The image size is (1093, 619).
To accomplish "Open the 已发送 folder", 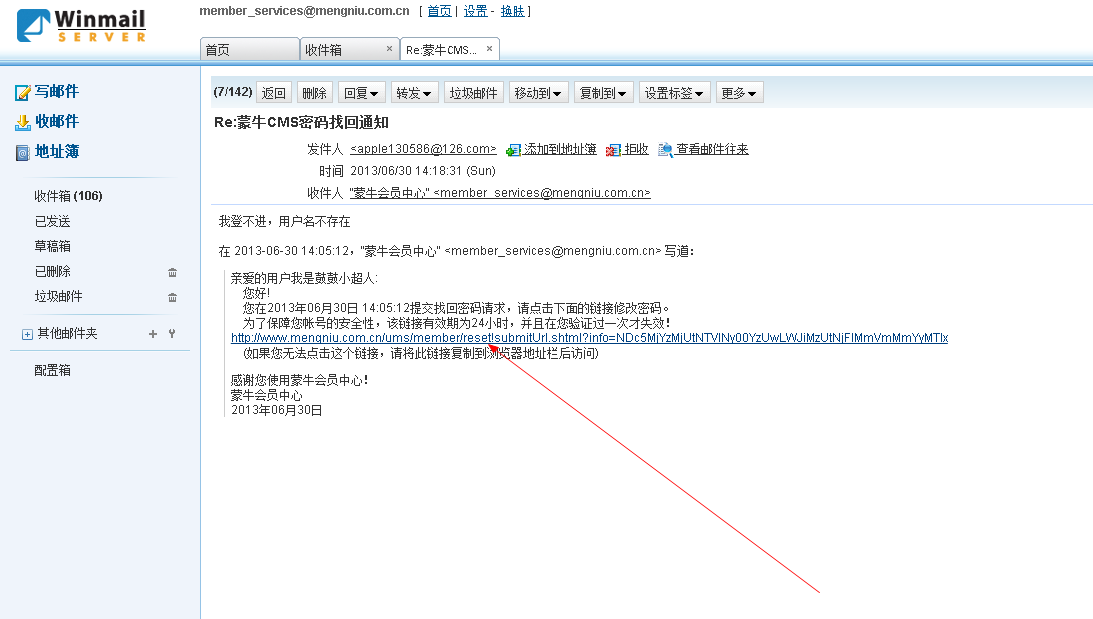I will pos(52,222).
